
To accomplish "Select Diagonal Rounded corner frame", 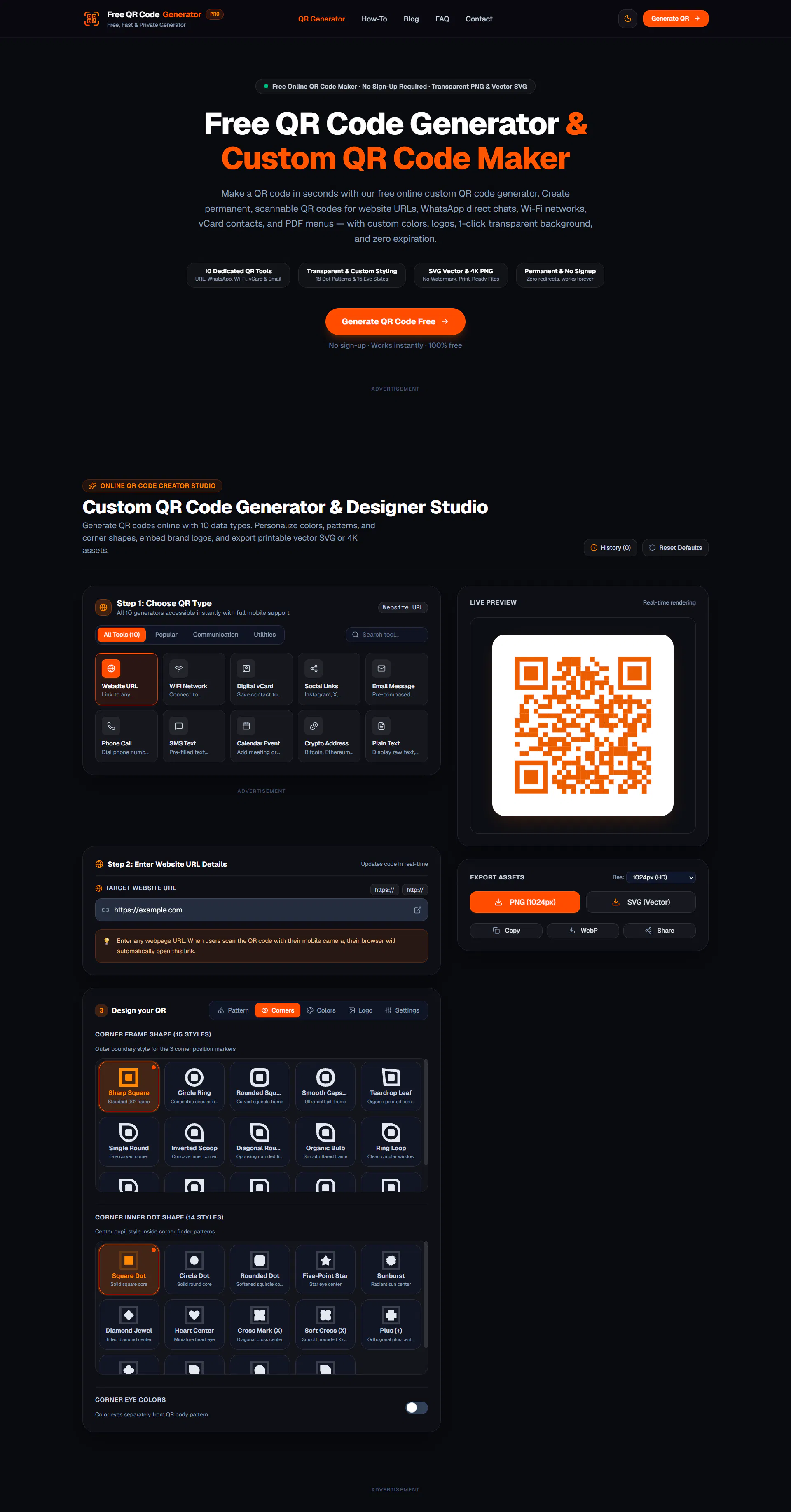I will click(x=260, y=1141).
